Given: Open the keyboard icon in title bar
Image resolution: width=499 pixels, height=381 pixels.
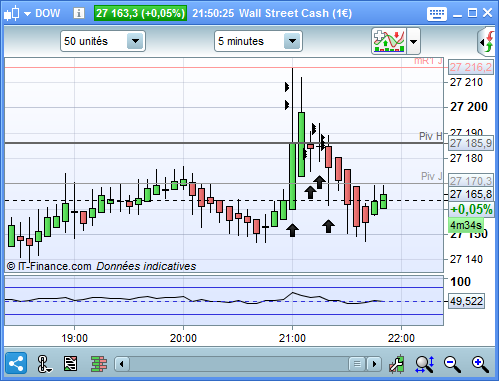Looking at the screenshot, I should pyautogui.click(x=437, y=14).
